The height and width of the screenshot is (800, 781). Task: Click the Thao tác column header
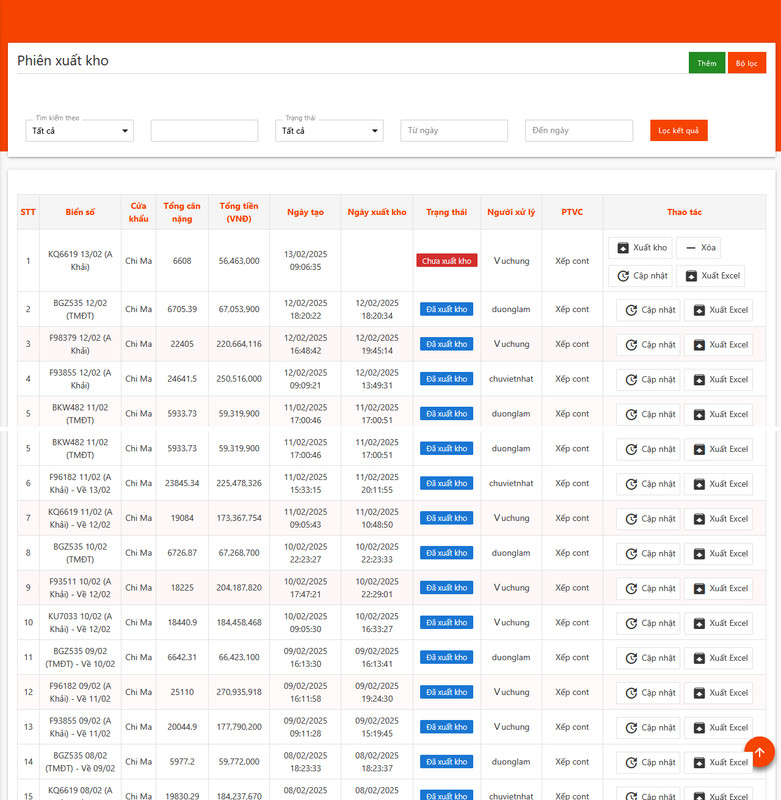point(684,212)
